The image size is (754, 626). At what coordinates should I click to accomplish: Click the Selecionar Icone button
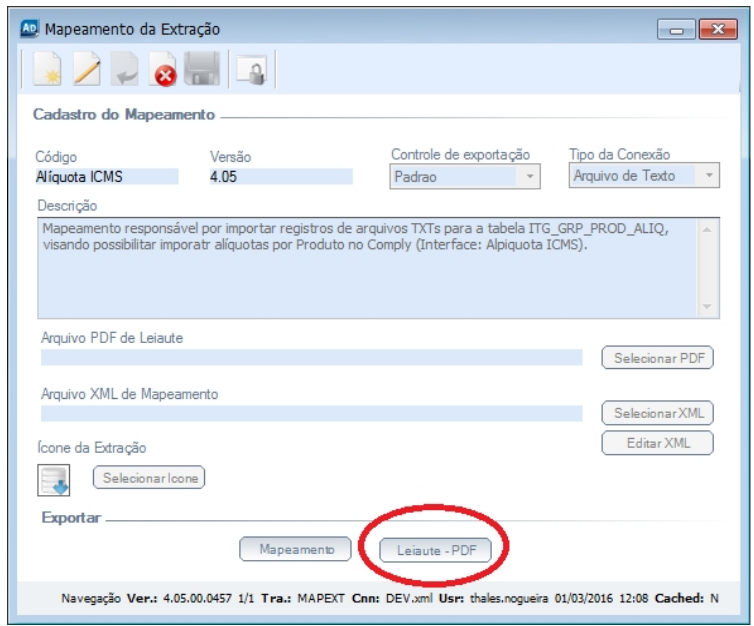[x=149, y=477]
